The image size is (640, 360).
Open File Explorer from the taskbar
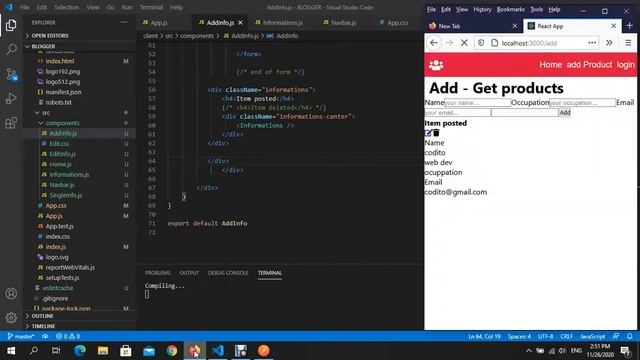click(103, 351)
